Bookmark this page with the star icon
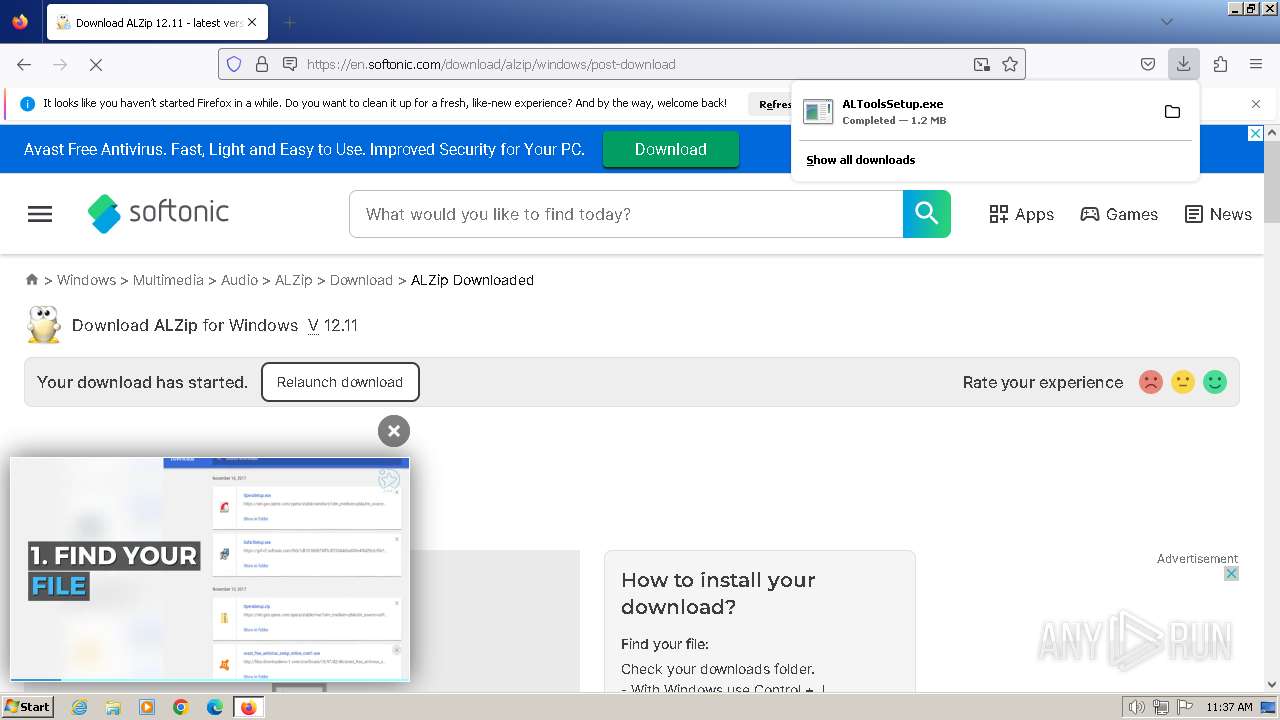Viewport: 1280px width, 720px height. [1010, 64]
